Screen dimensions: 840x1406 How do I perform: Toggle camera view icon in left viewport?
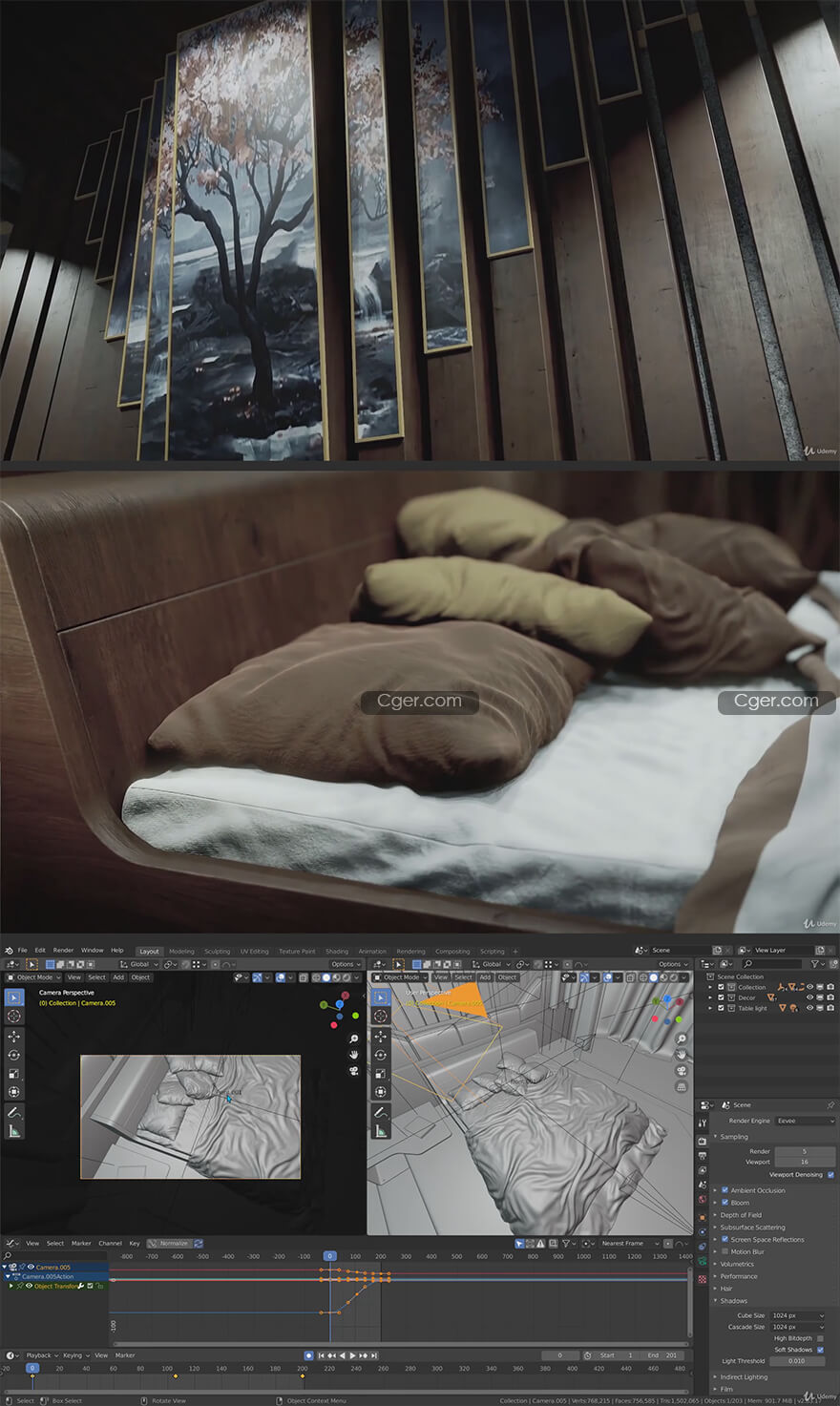354,1071
